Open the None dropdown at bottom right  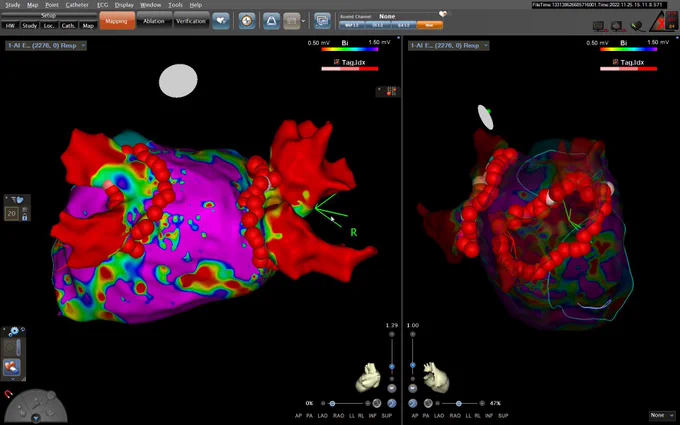click(662, 415)
